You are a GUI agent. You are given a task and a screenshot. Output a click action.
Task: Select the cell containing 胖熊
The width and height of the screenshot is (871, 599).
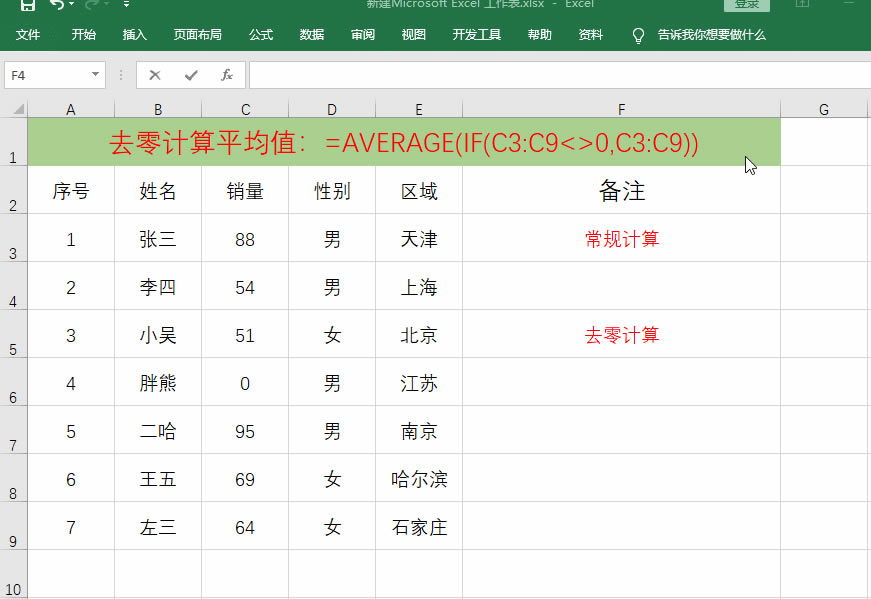click(158, 382)
